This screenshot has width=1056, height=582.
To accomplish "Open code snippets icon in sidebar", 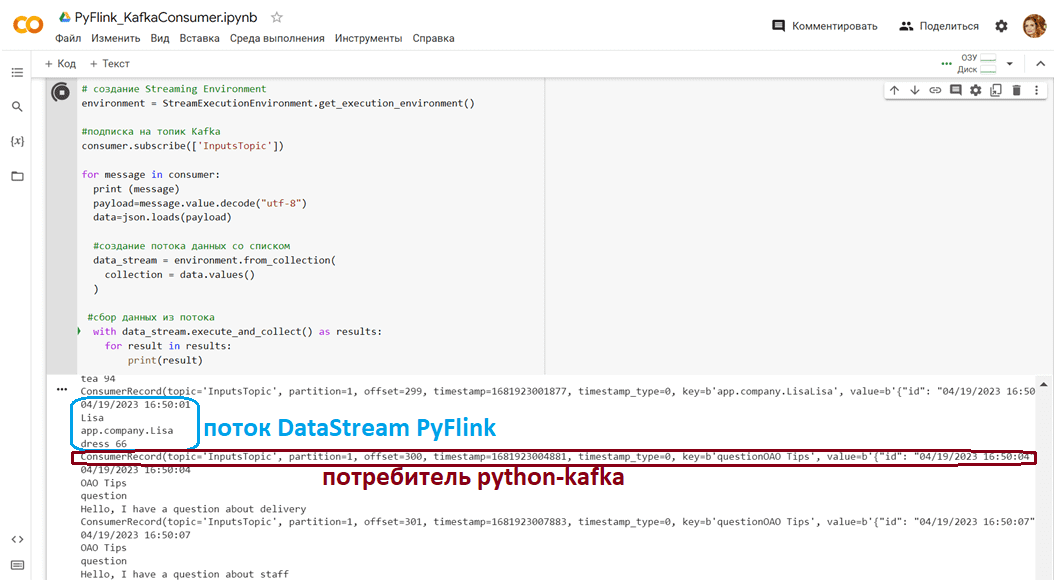I will click(18, 540).
